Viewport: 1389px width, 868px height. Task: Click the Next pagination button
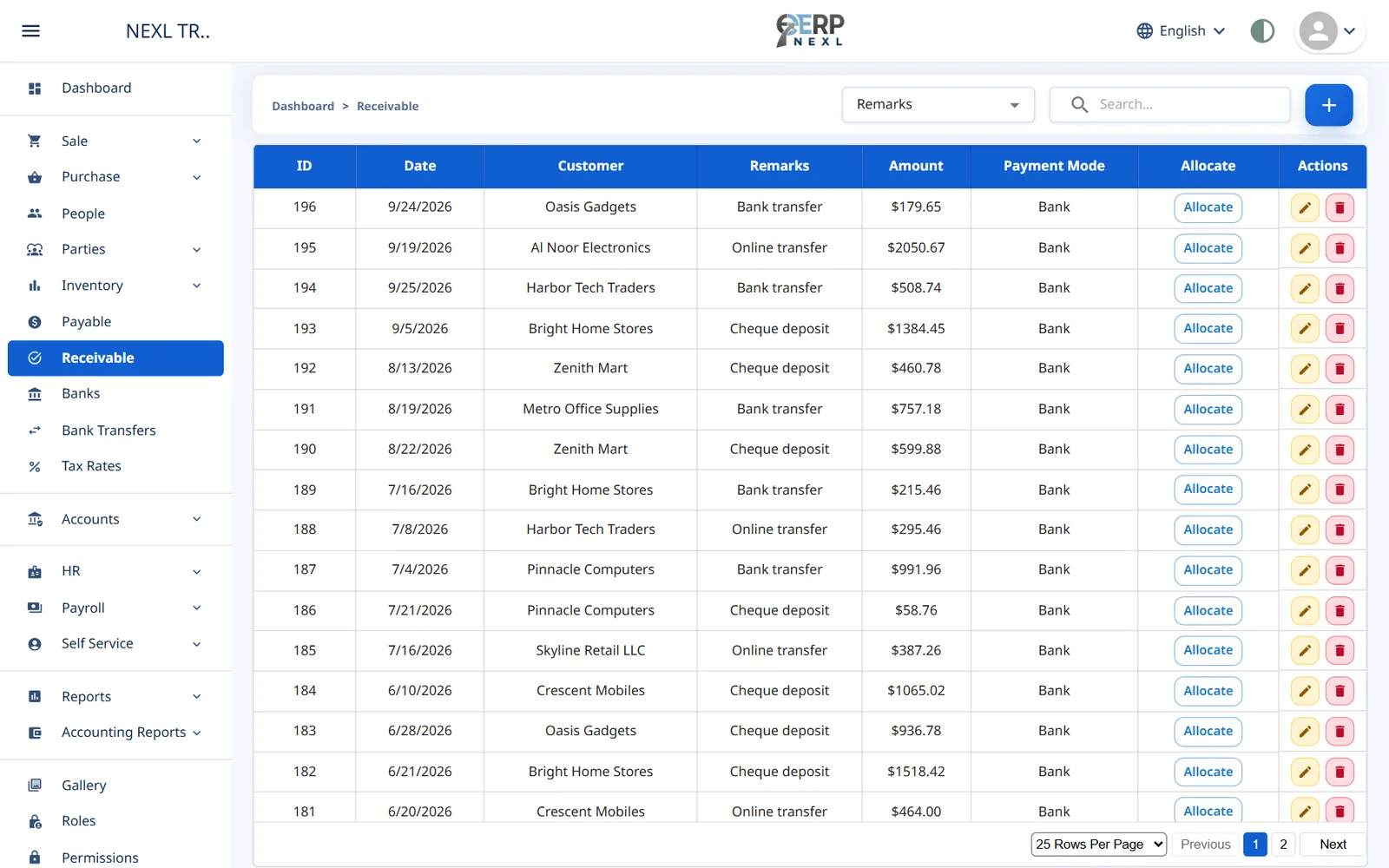[1333, 845]
